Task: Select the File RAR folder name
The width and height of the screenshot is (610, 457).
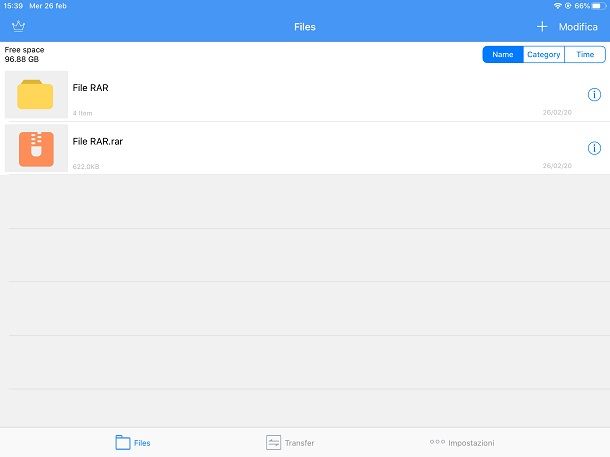Action: 90,88
